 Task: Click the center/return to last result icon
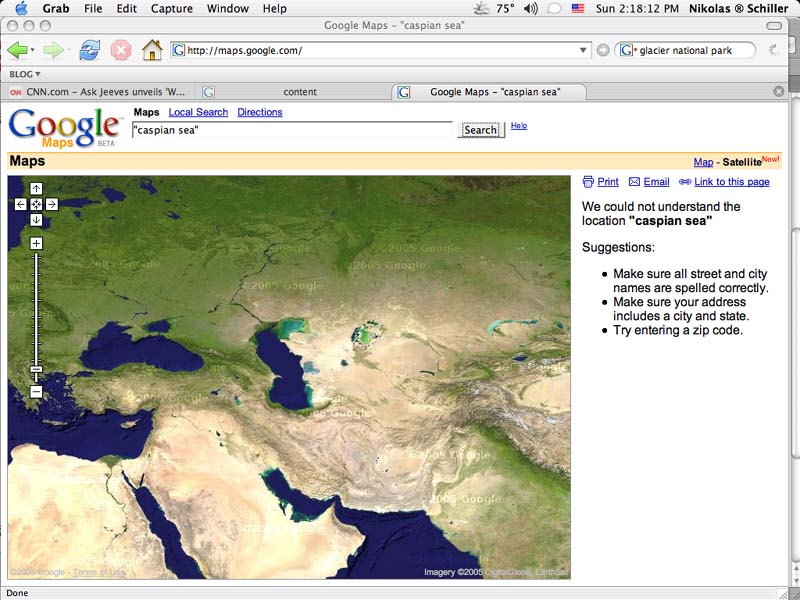[x=36, y=205]
